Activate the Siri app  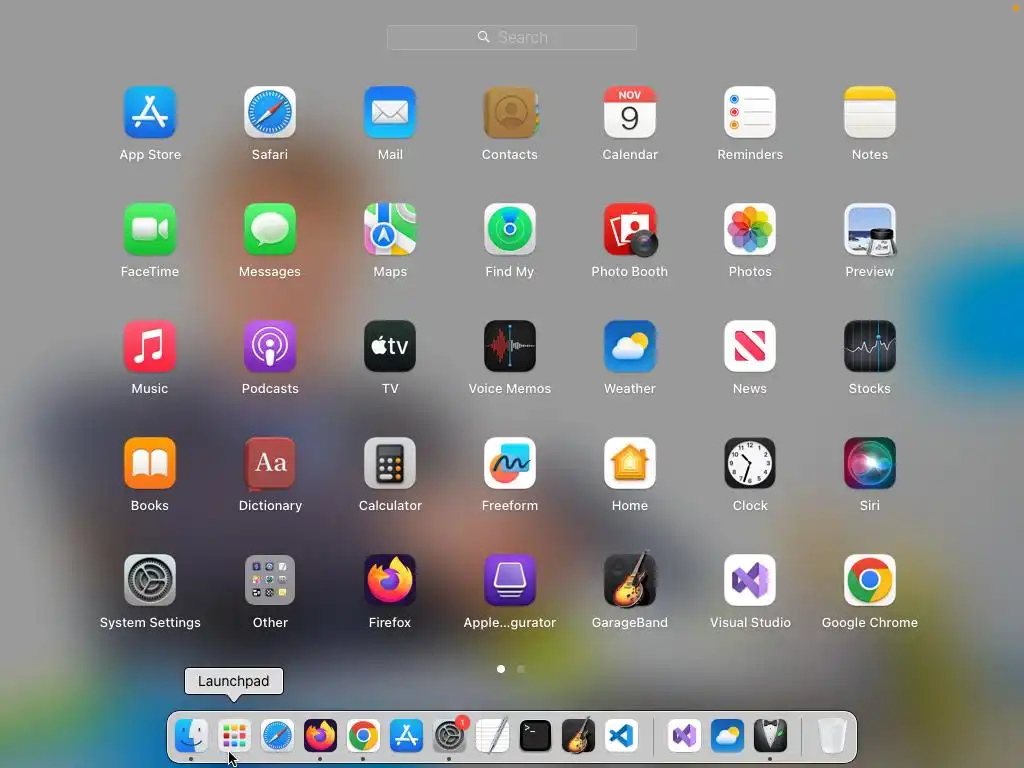[x=870, y=463]
